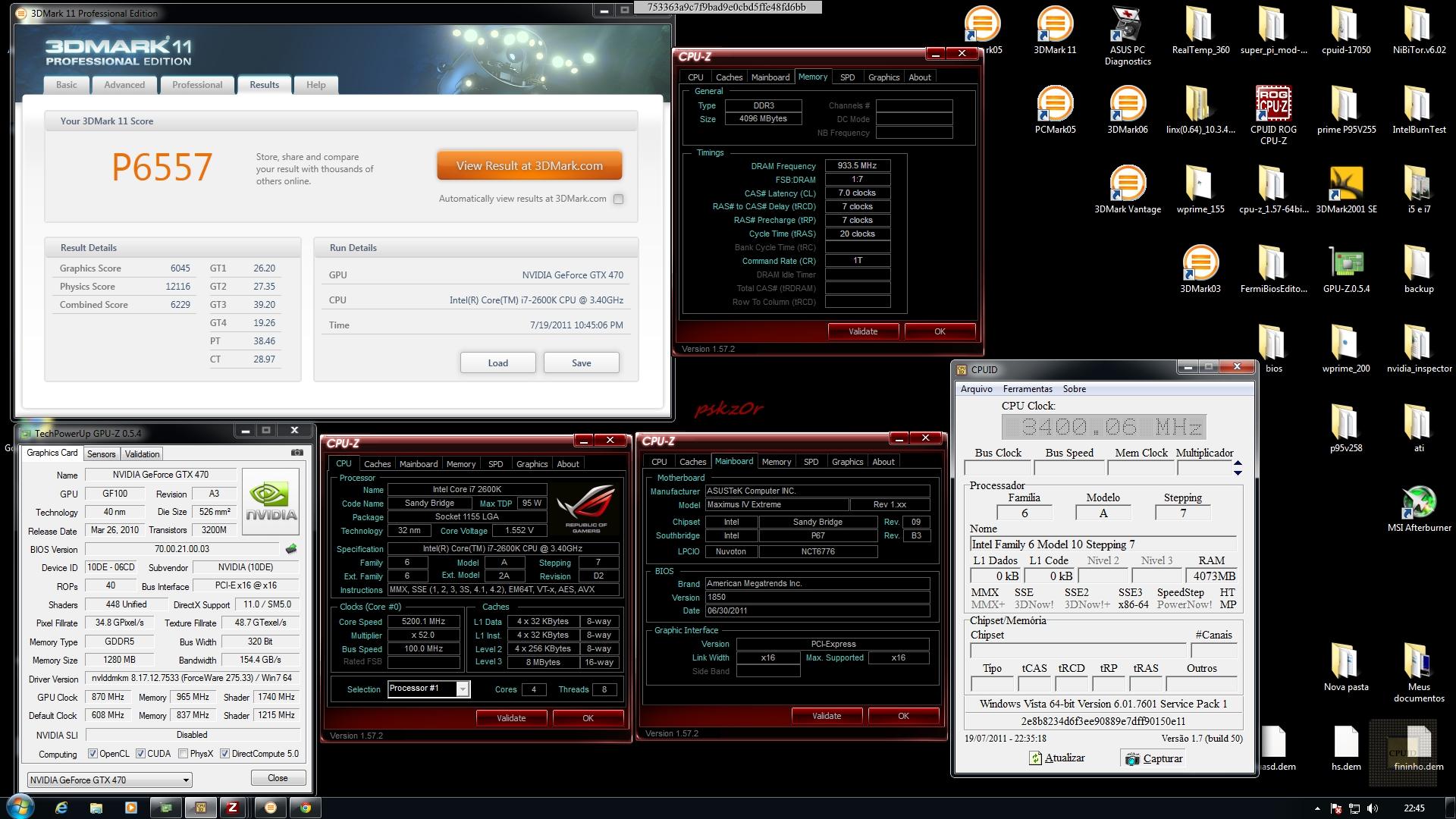Click View Result at 3DMark.com button

pyautogui.click(x=529, y=166)
